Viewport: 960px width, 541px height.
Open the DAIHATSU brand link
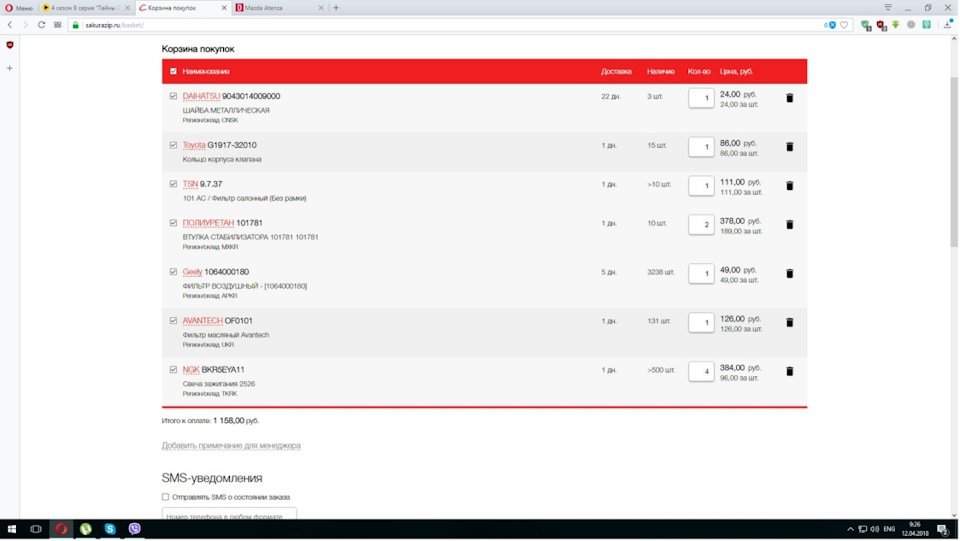coord(201,96)
